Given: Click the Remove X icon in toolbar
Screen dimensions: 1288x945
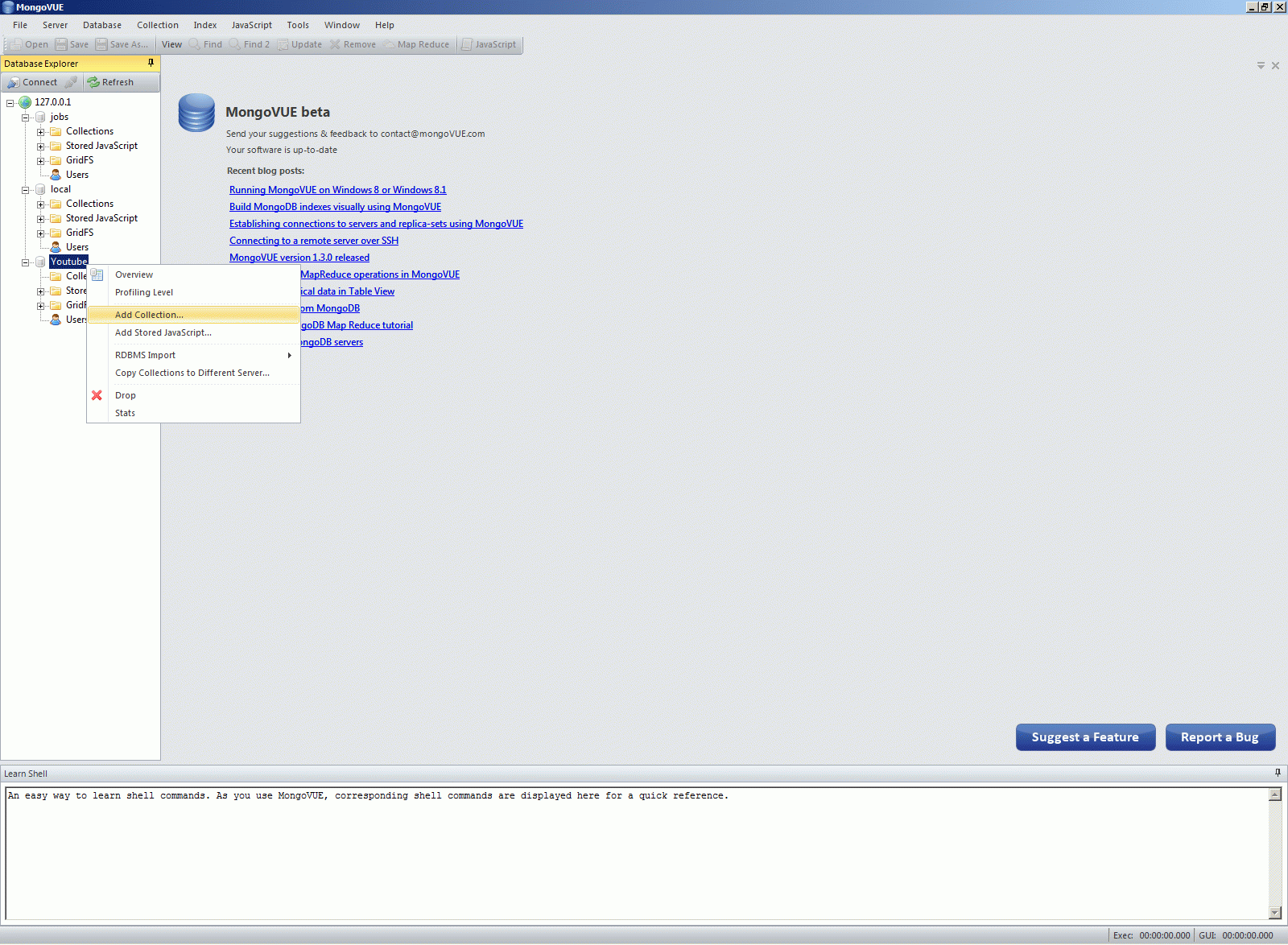Looking at the screenshot, I should (x=335, y=44).
